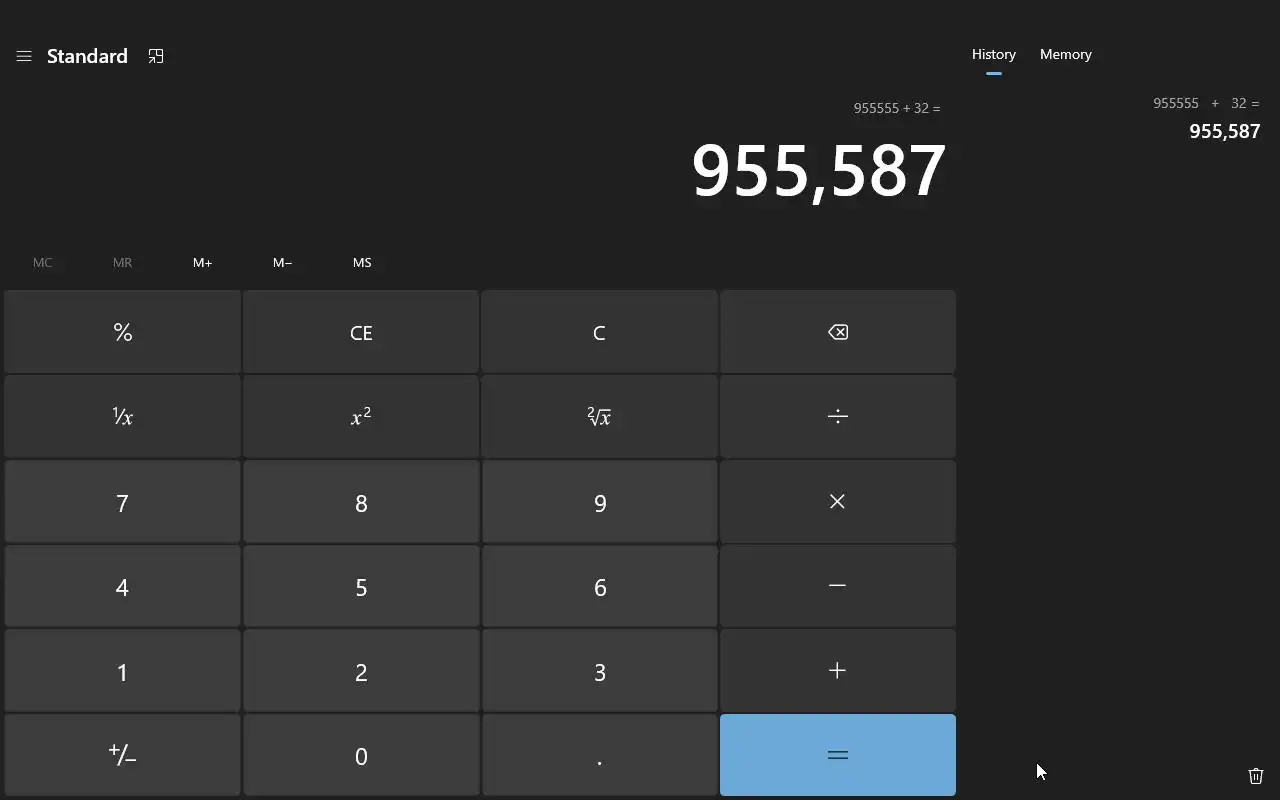Store value with MS button

click(x=362, y=262)
